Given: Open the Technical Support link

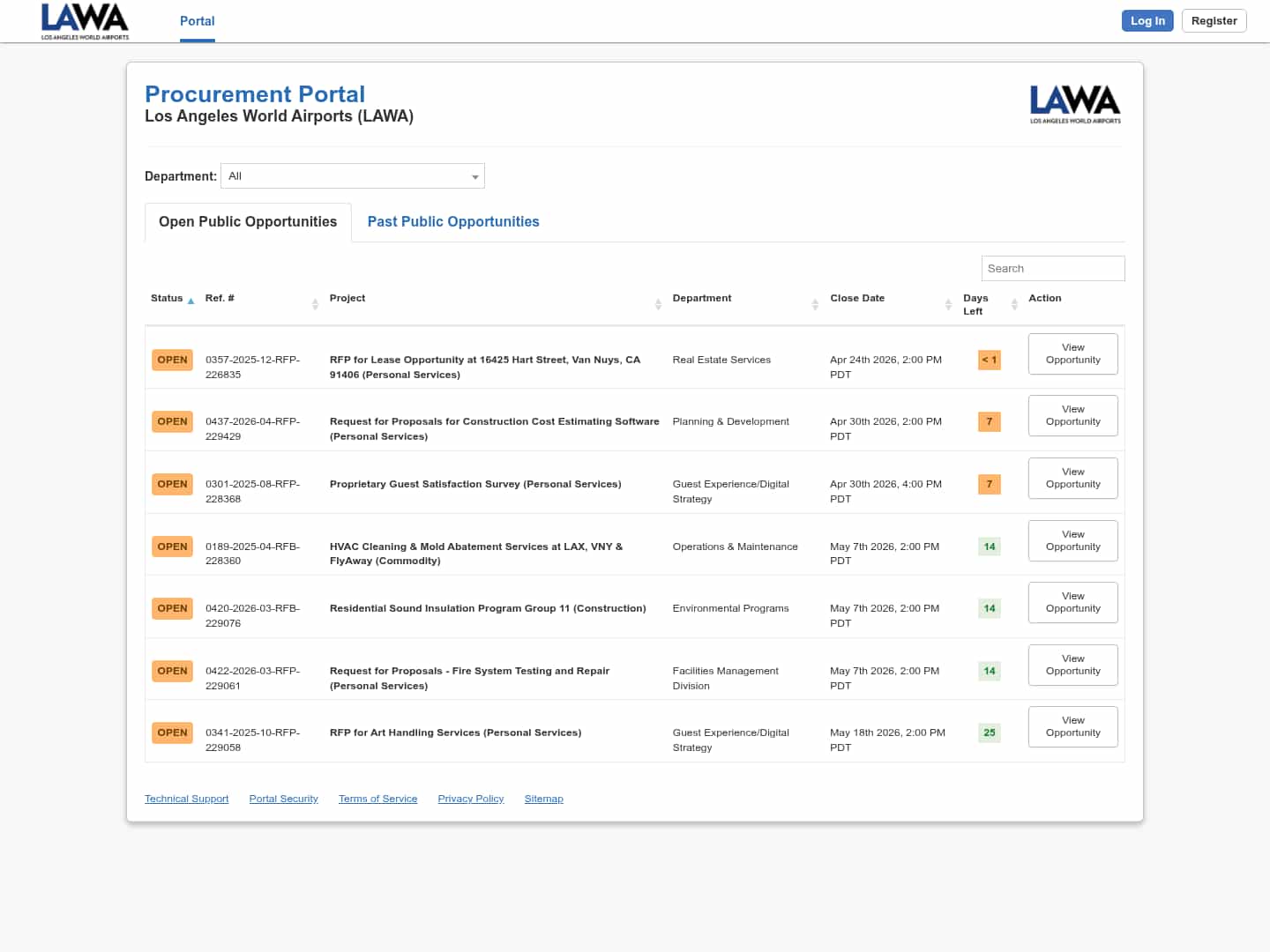Looking at the screenshot, I should point(186,799).
